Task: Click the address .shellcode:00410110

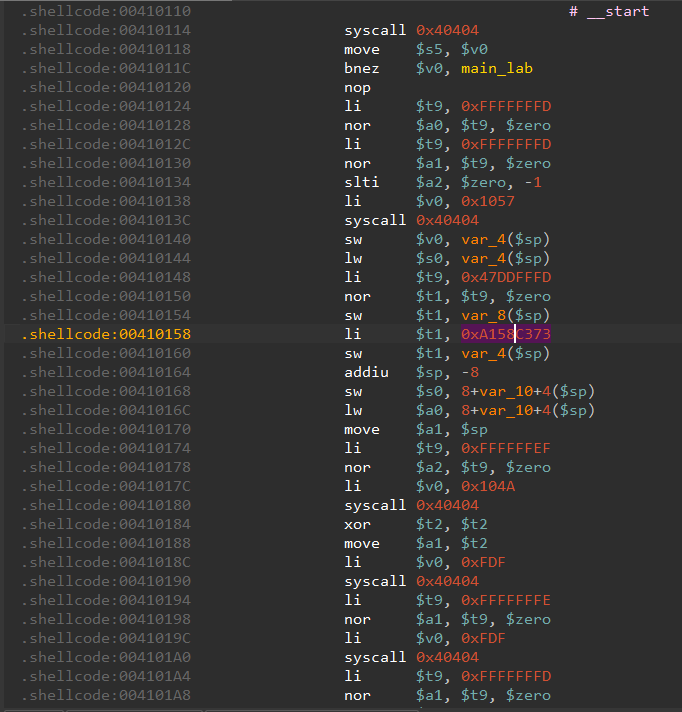Action: [105, 11]
